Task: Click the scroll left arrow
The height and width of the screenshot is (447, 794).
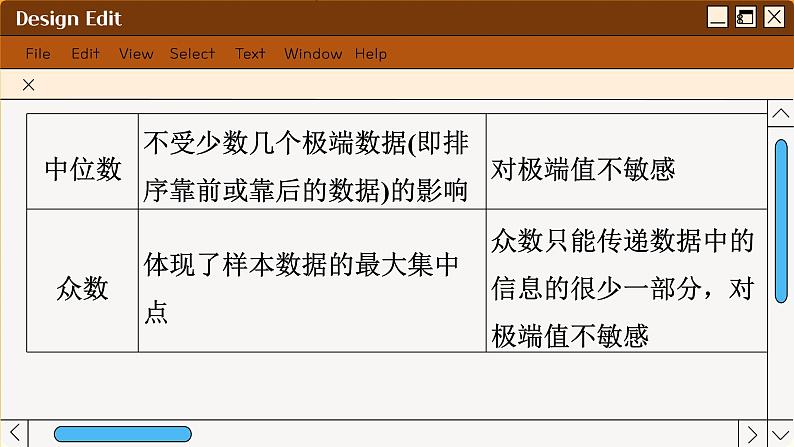Action: [x=15, y=433]
